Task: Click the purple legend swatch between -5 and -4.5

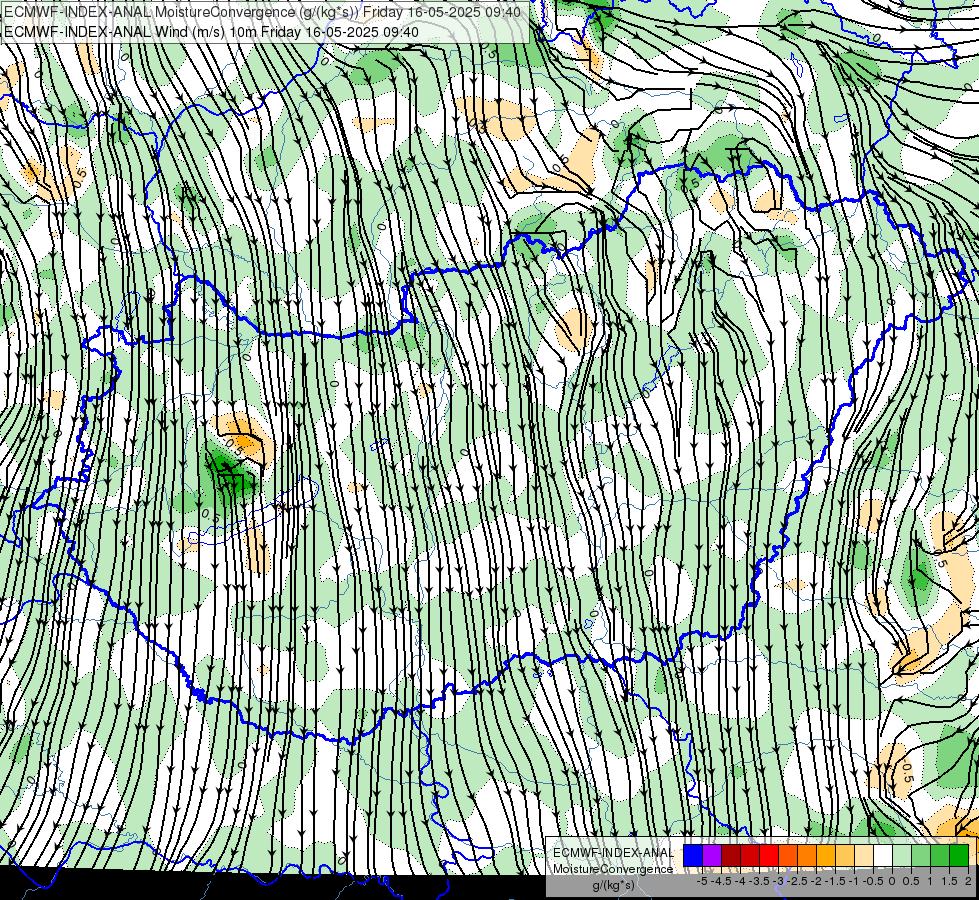Action: tap(712, 856)
